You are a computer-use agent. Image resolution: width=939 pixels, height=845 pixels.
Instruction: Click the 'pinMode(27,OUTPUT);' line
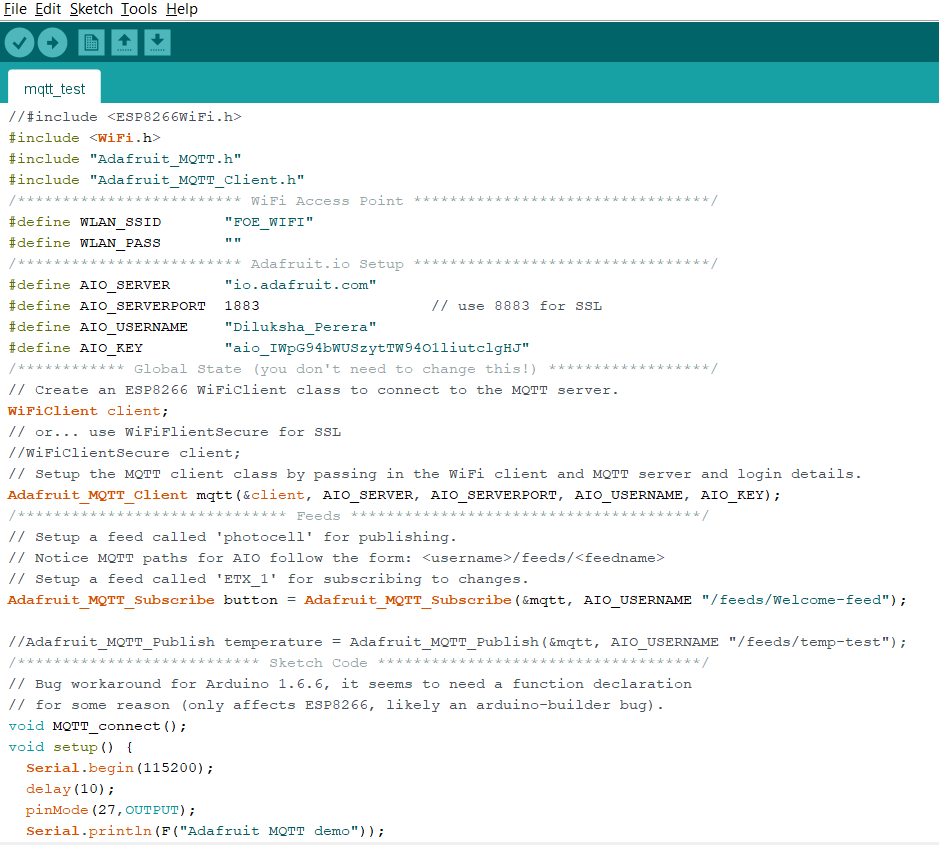(x=111, y=810)
